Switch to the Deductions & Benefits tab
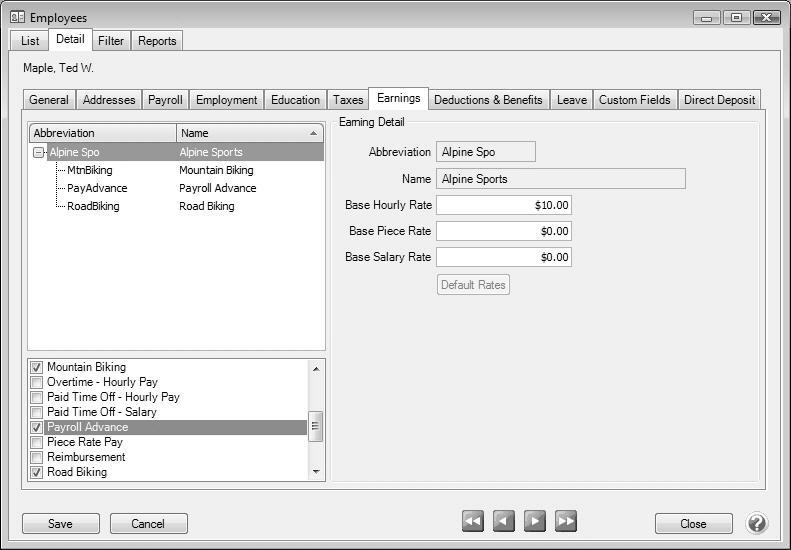The width and height of the screenshot is (791, 550). 488,100
